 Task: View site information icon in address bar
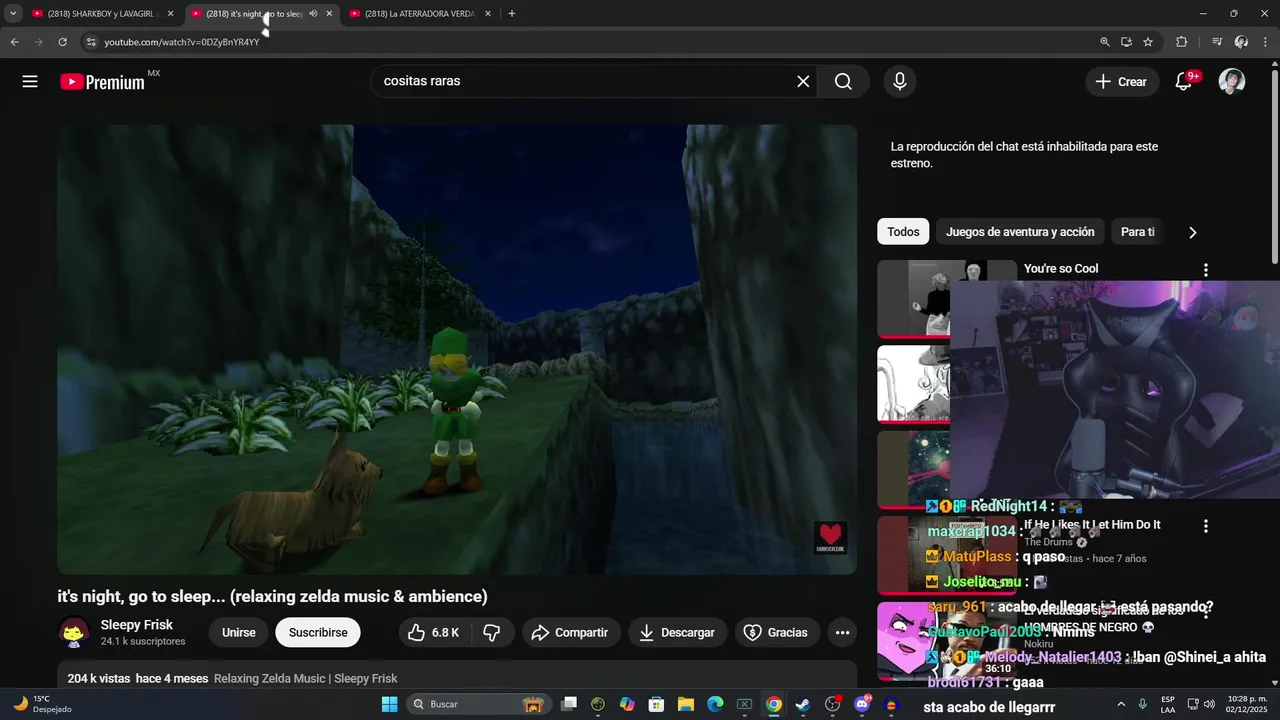point(90,42)
